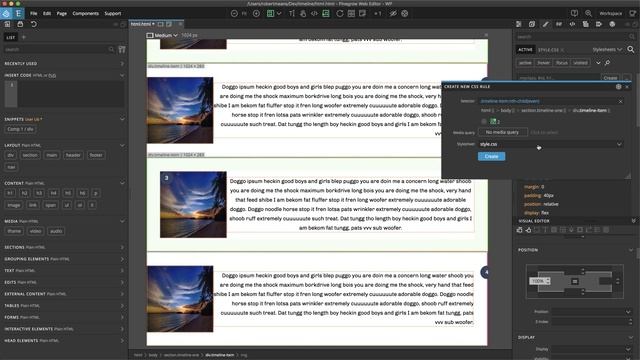Image resolution: width=640 pixels, height=360 pixels.
Task: Click the undo/history icon in left panel
Action: 33,24
